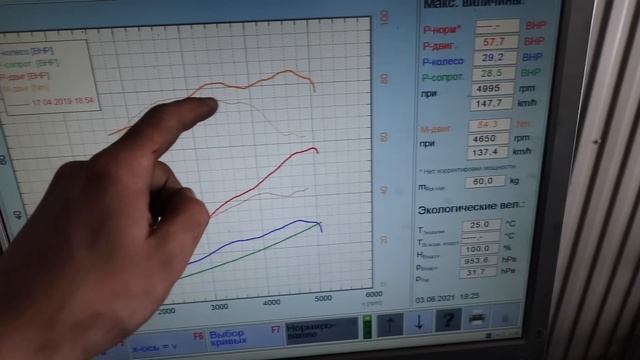Click the blue down arrow button
Screen dimensions: 640x360
(x=419, y=322)
